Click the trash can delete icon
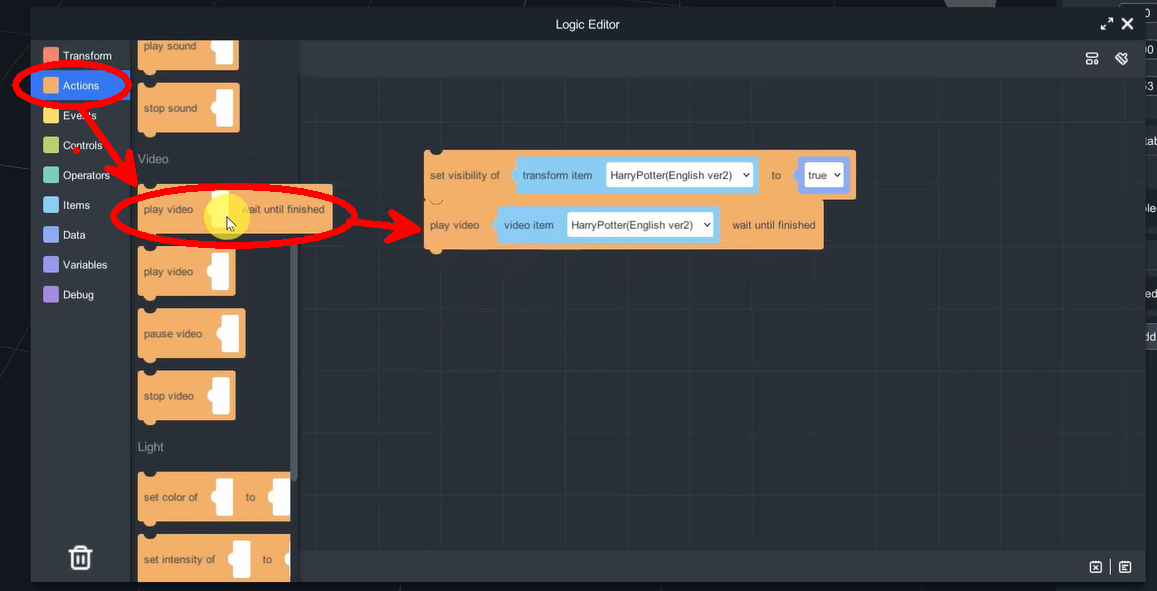Viewport: 1157px width, 591px height. pos(80,557)
